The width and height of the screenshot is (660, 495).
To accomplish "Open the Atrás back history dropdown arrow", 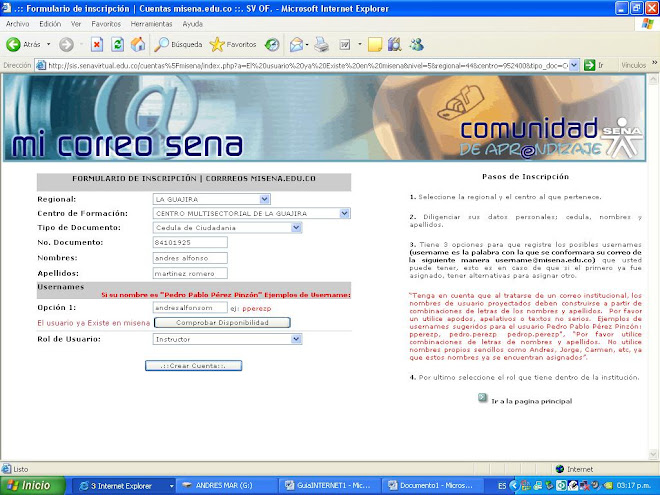I will (48, 44).
